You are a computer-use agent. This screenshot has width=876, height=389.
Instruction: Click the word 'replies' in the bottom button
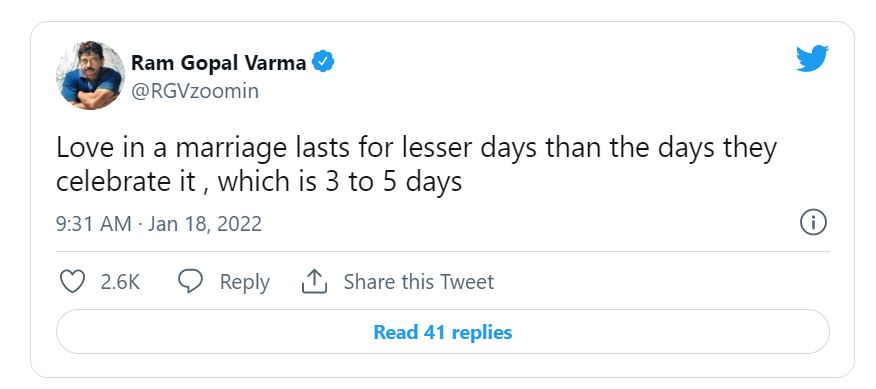482,333
